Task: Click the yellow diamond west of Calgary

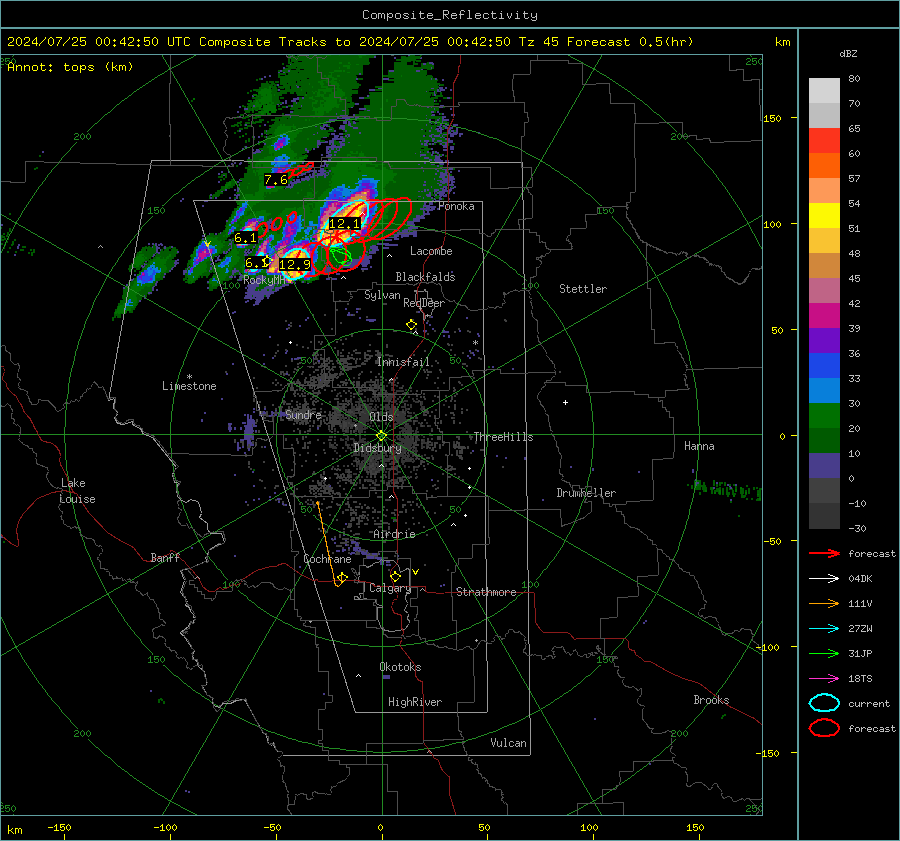Action: click(x=343, y=578)
